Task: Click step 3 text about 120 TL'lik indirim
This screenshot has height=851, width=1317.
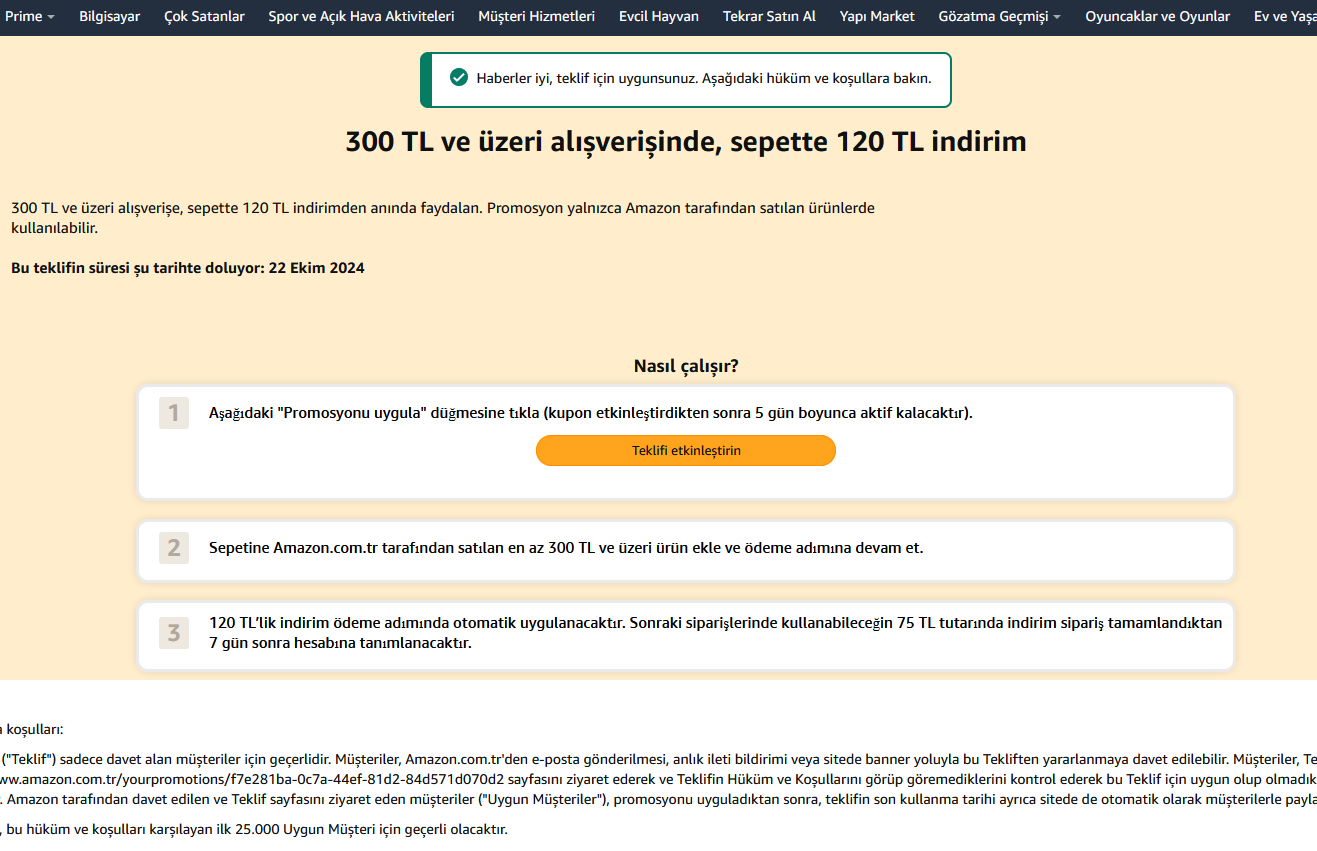Action: pyautogui.click(x=715, y=632)
